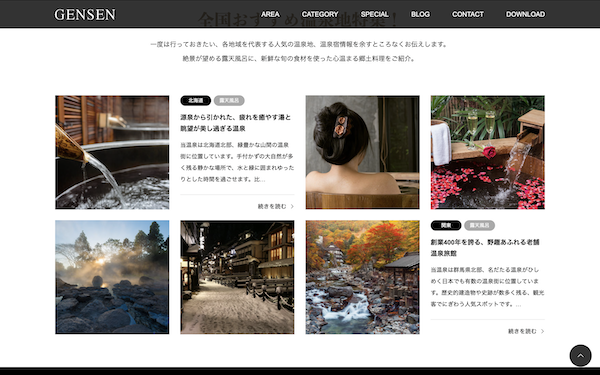Screen dimensions: 600x375
Task: Click the Kanto article excerpt starting 当温泉は群馬県北部
Action: [488, 287]
